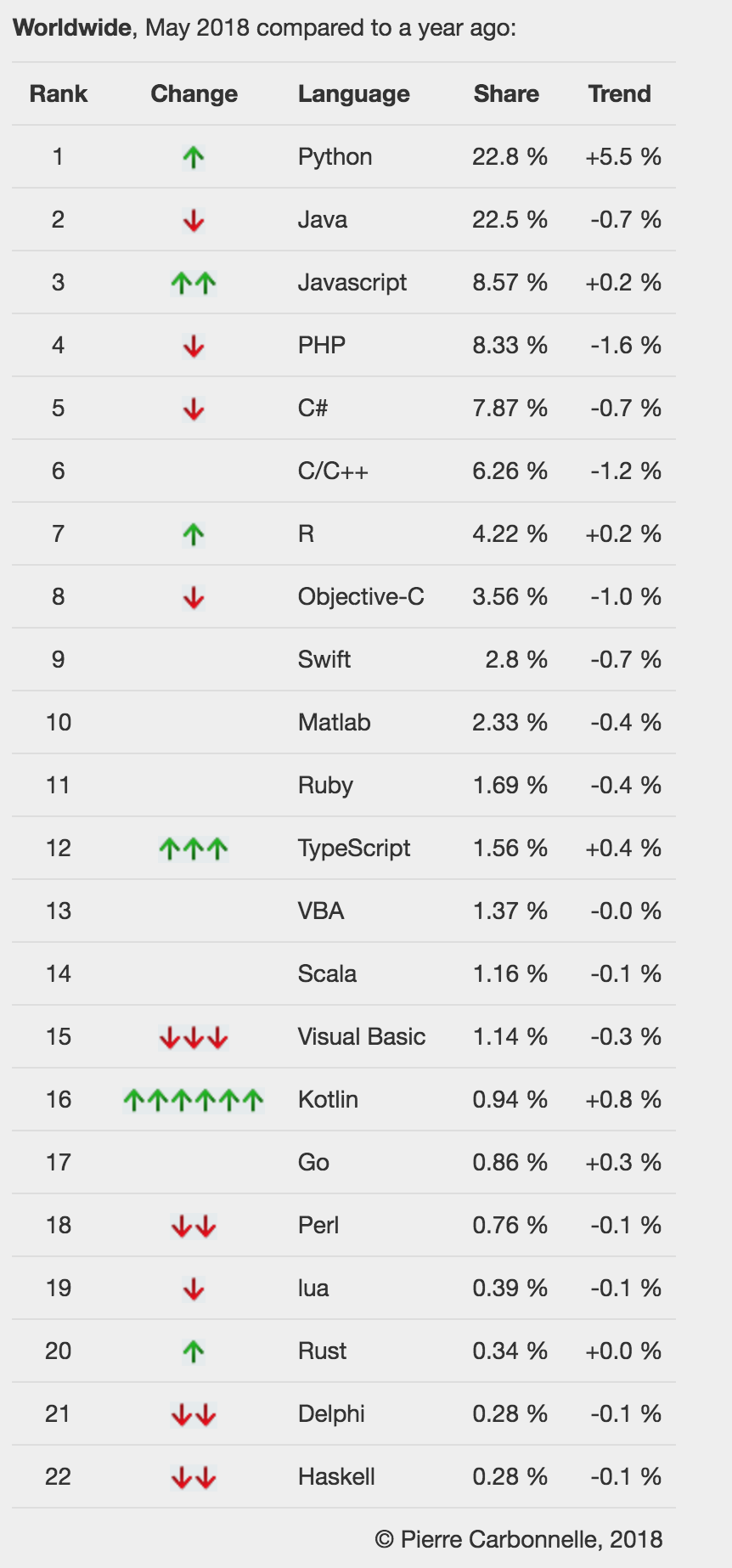Click the Kotlin trend value +0.8 %

[x=622, y=1100]
